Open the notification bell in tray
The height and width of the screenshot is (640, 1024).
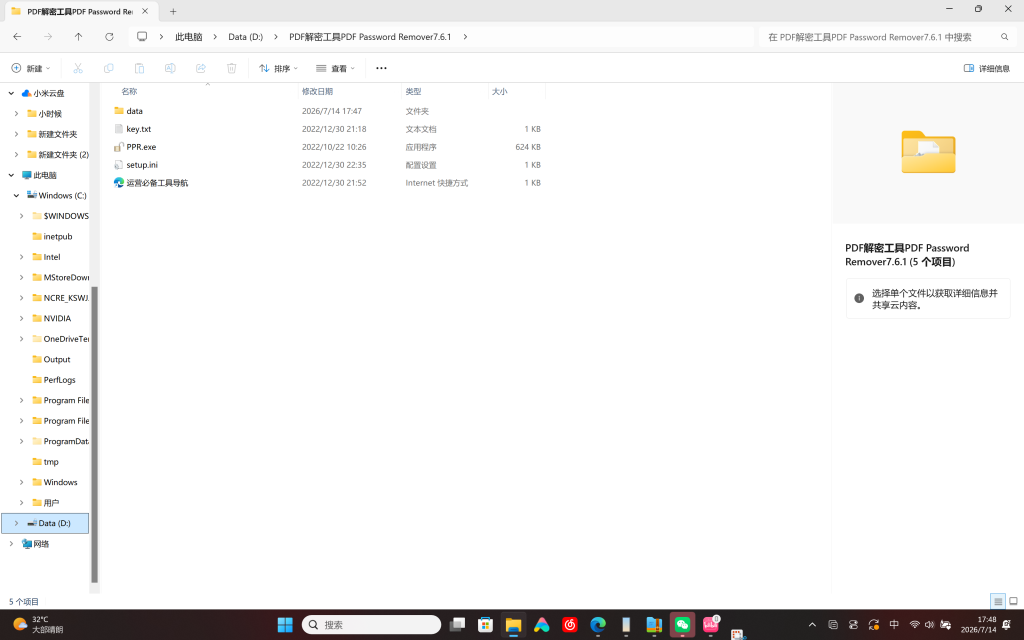tap(1006, 625)
